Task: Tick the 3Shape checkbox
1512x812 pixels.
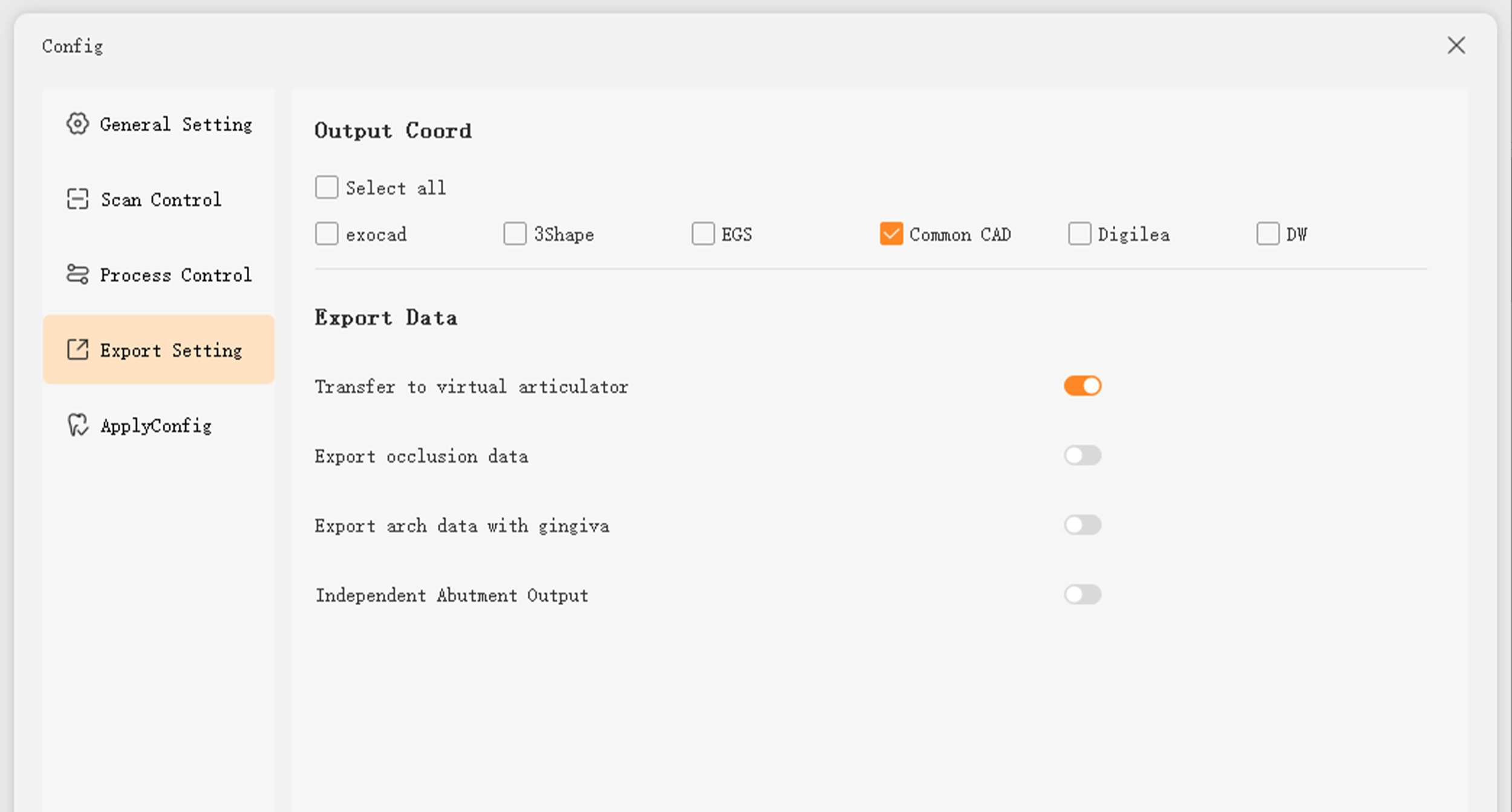Action: coord(515,234)
